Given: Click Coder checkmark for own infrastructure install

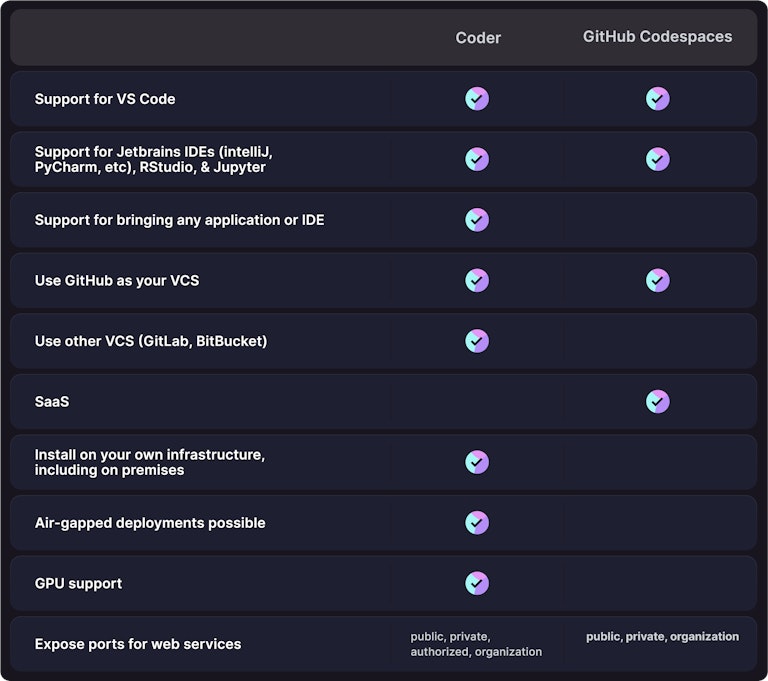Looking at the screenshot, I should click(477, 462).
